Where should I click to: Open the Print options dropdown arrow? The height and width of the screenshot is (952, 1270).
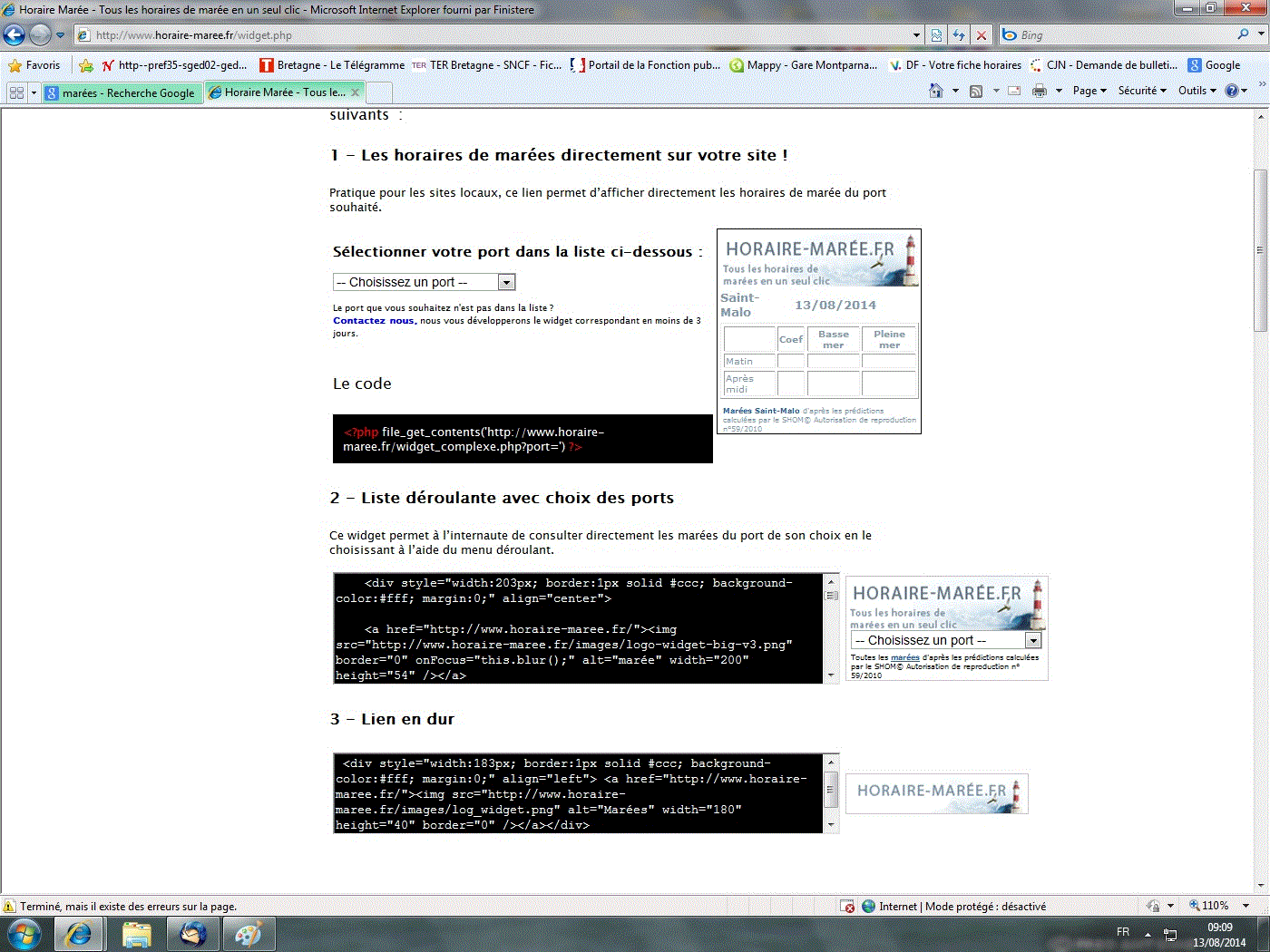[1059, 91]
